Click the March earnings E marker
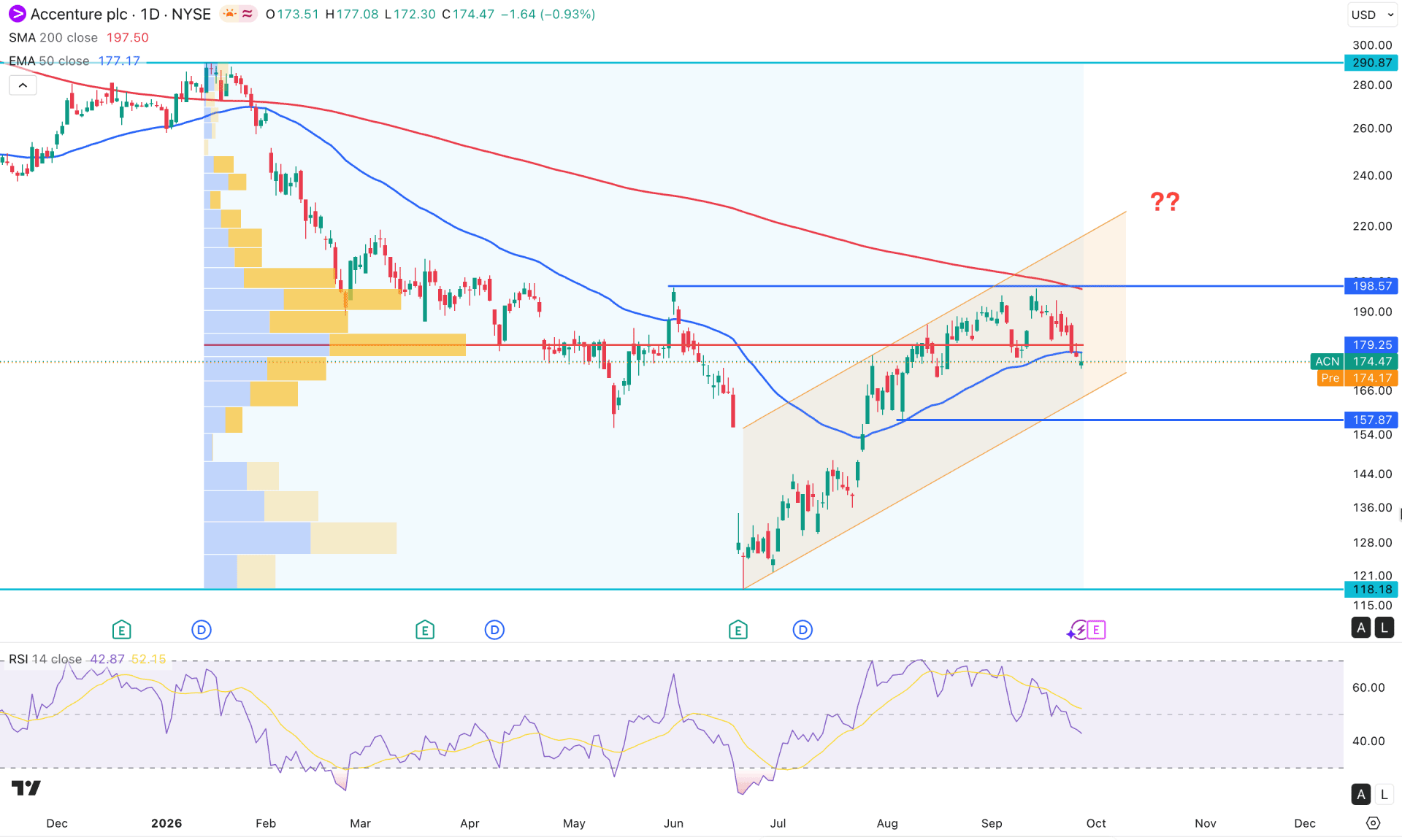Viewport: 1402px width, 840px height. (x=425, y=630)
